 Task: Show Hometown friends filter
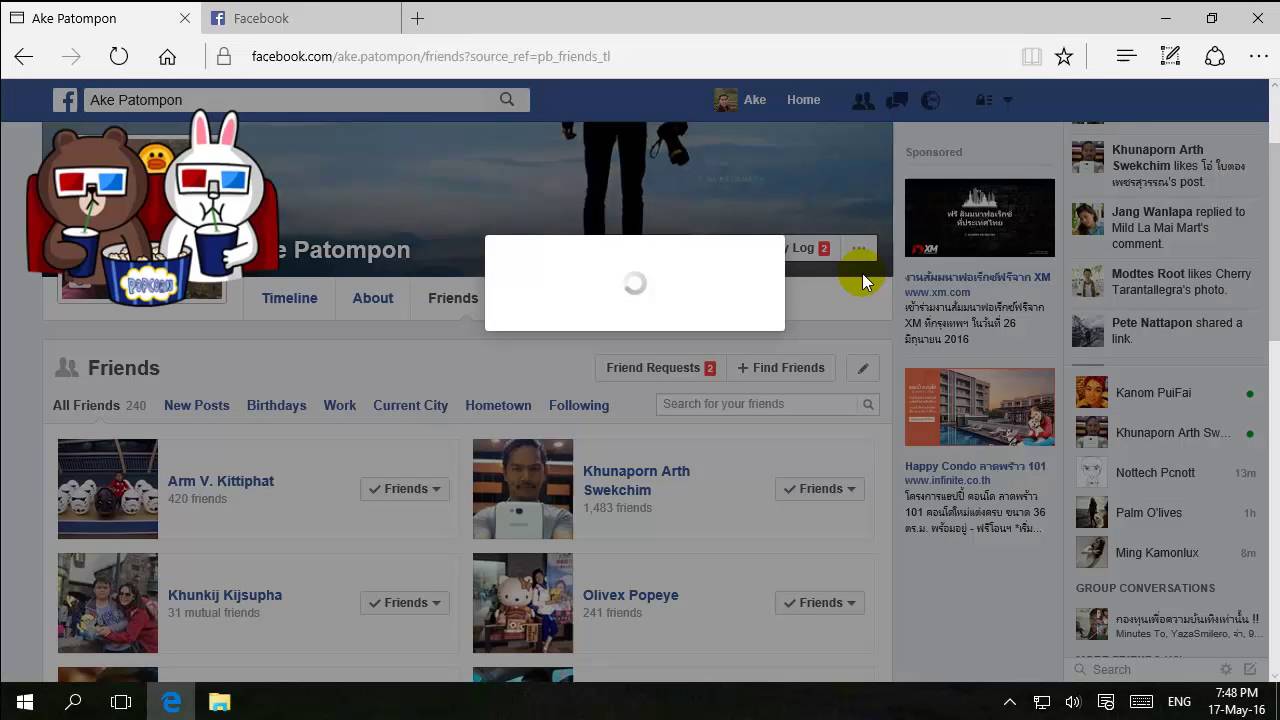click(x=498, y=405)
